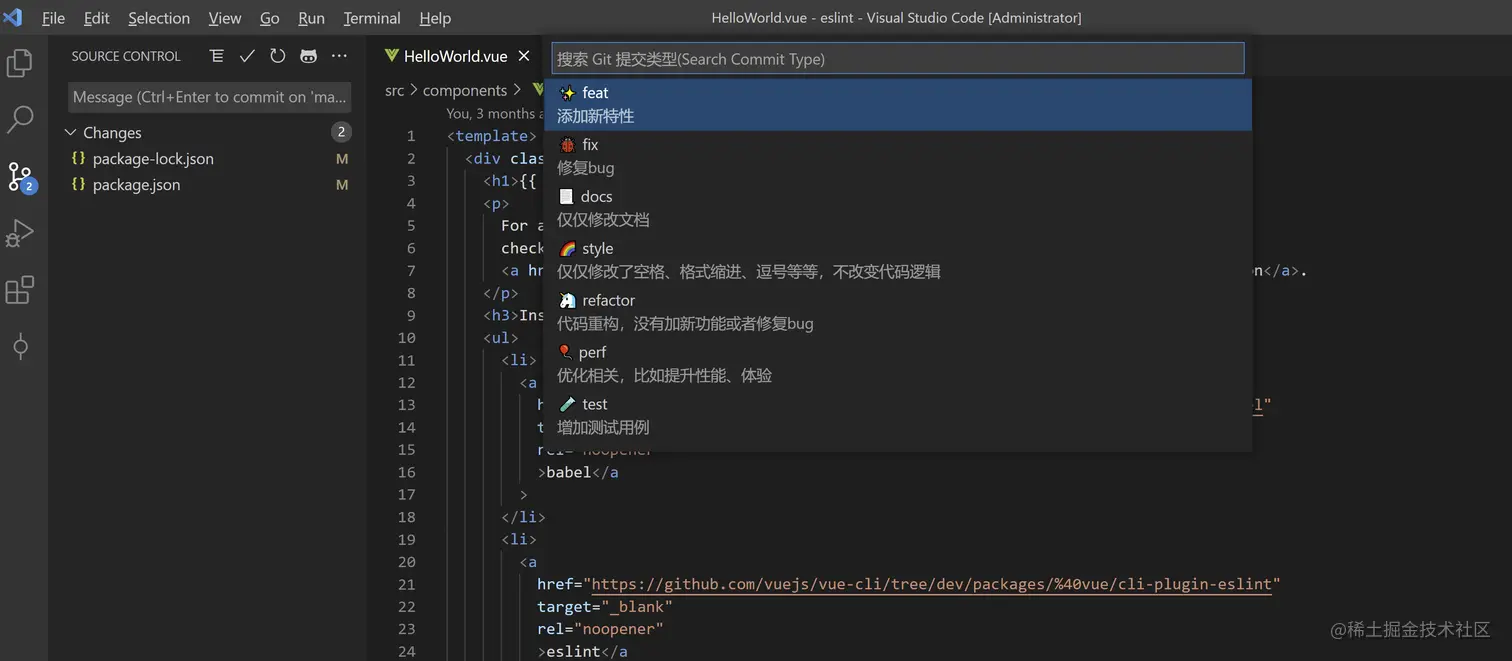Refresh source control changes

pos(277,56)
